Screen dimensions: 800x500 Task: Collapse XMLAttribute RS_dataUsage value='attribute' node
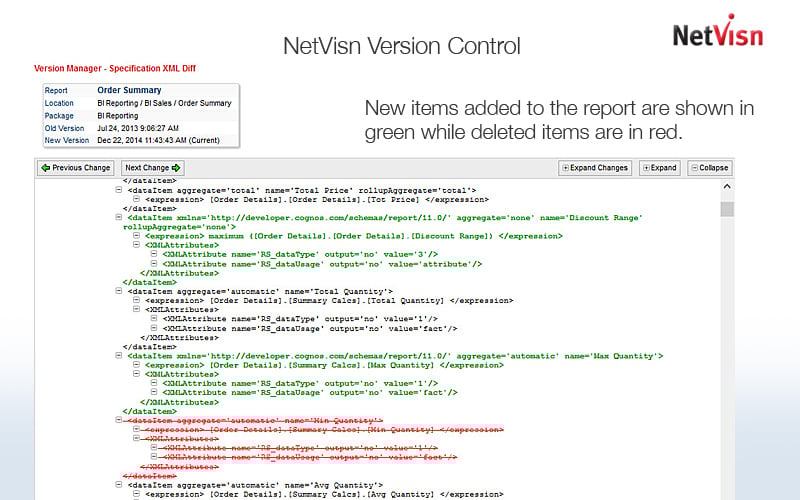pos(154,263)
